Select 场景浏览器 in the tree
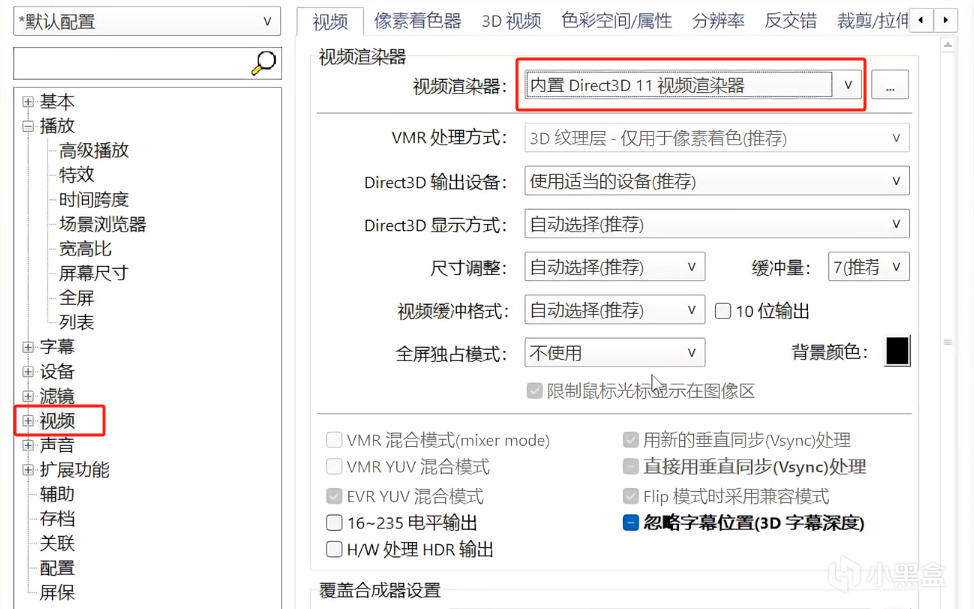 pyautogui.click(x=102, y=224)
